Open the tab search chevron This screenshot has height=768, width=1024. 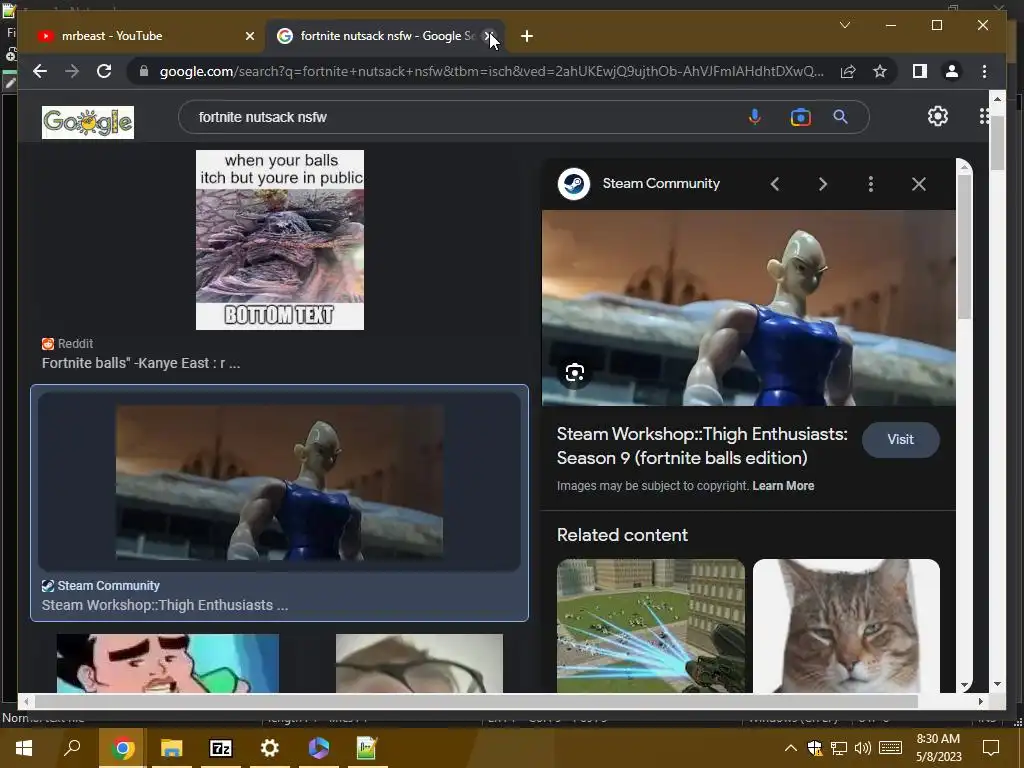click(845, 25)
